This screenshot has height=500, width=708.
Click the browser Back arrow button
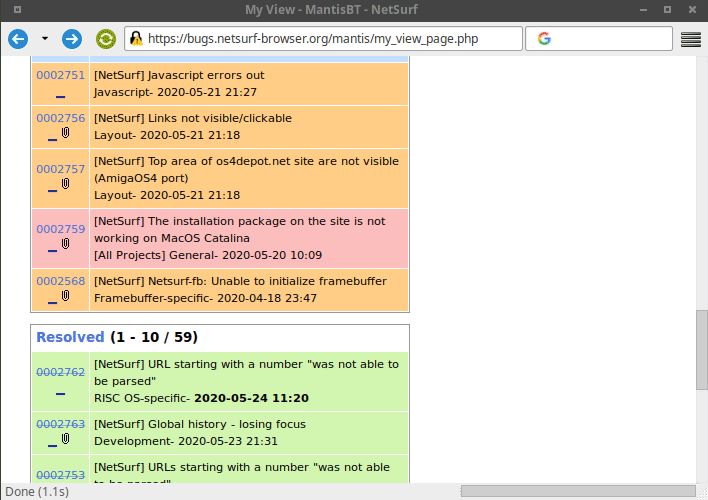(17, 39)
